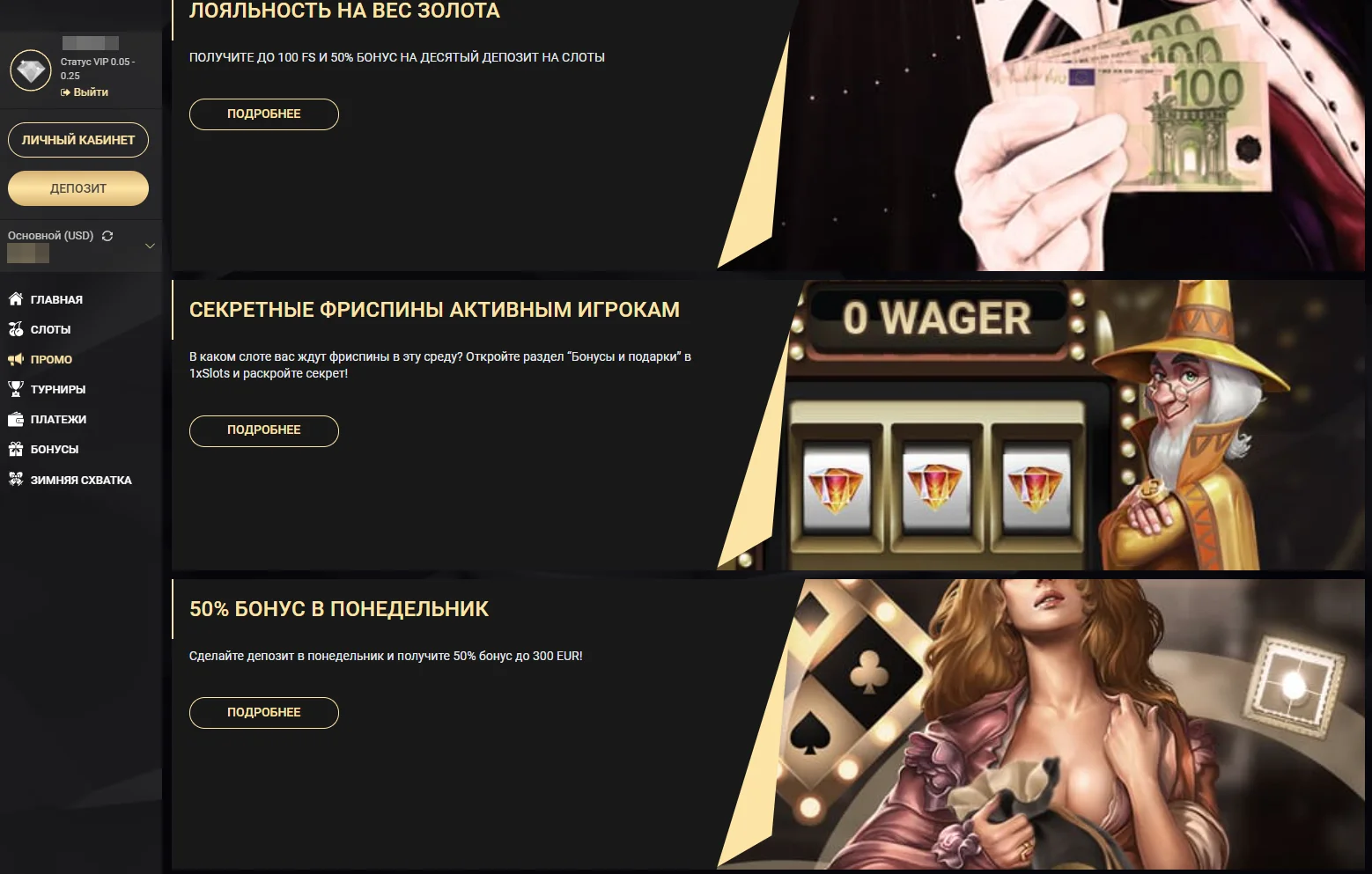Image resolution: width=1372 pixels, height=874 pixels.
Task: Click the refresh balance icon
Action: pos(107,236)
